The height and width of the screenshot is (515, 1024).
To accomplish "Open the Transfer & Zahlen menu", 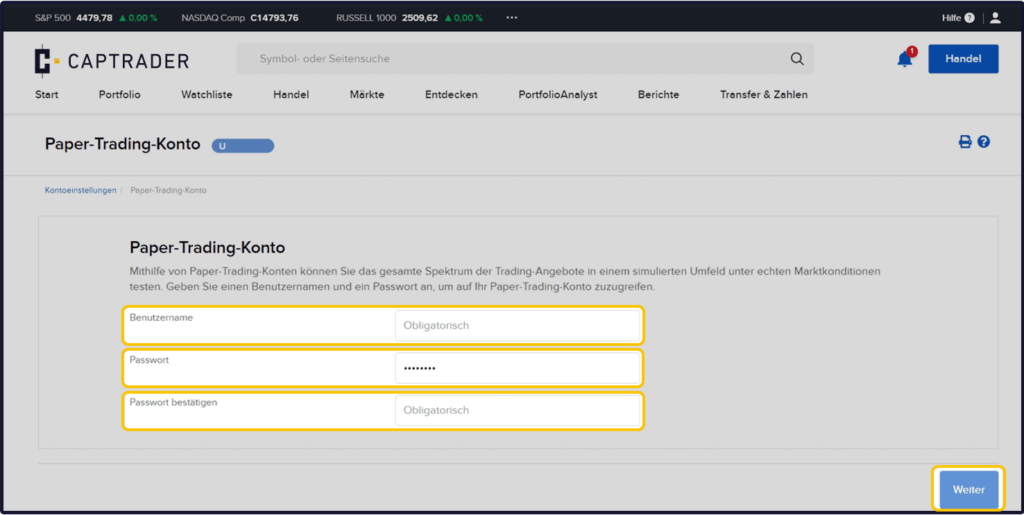I will (763, 95).
